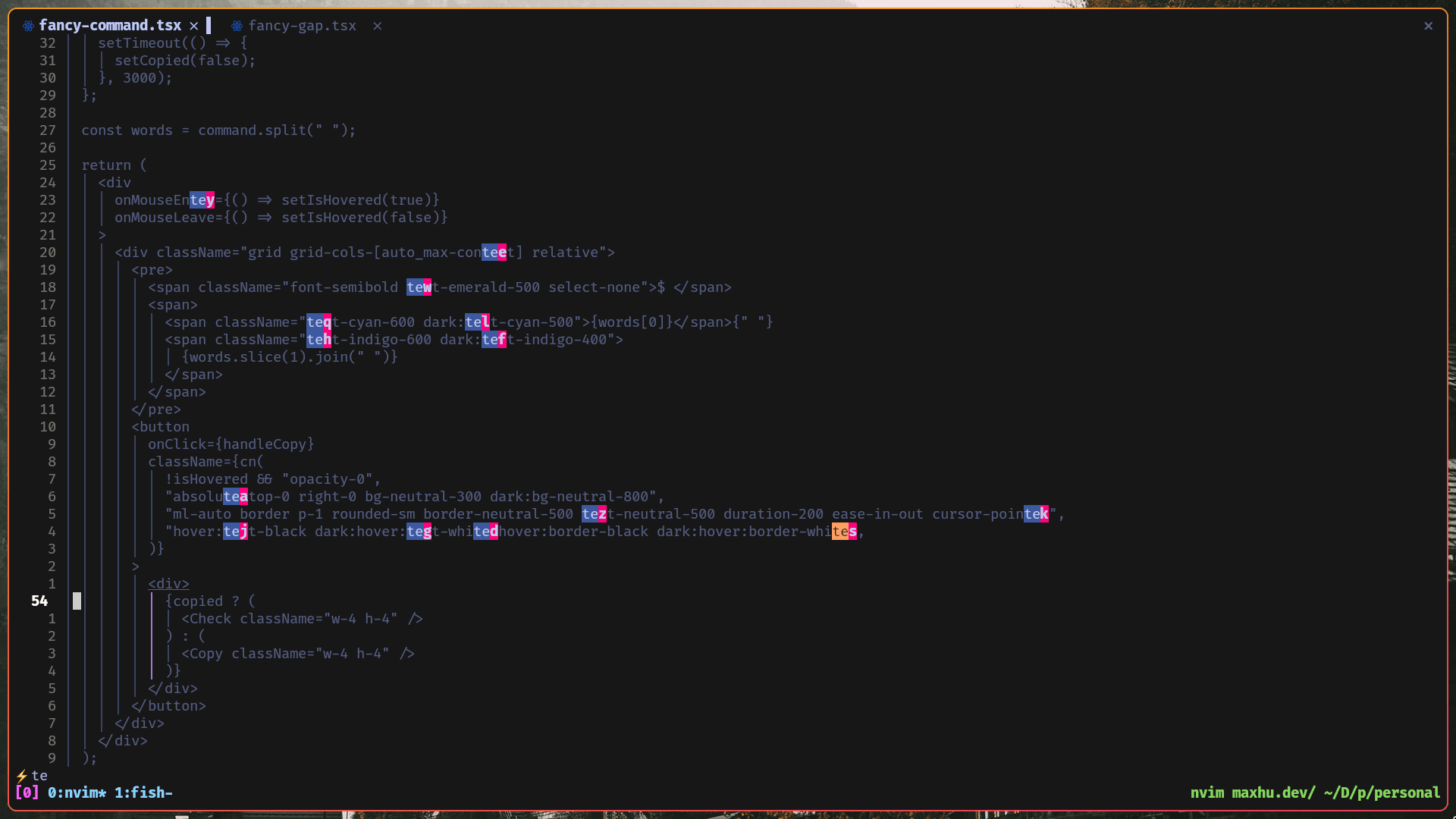Click React icon on fancy-command.tsx tab
Image resolution: width=1456 pixels, height=819 pixels.
click(x=28, y=26)
